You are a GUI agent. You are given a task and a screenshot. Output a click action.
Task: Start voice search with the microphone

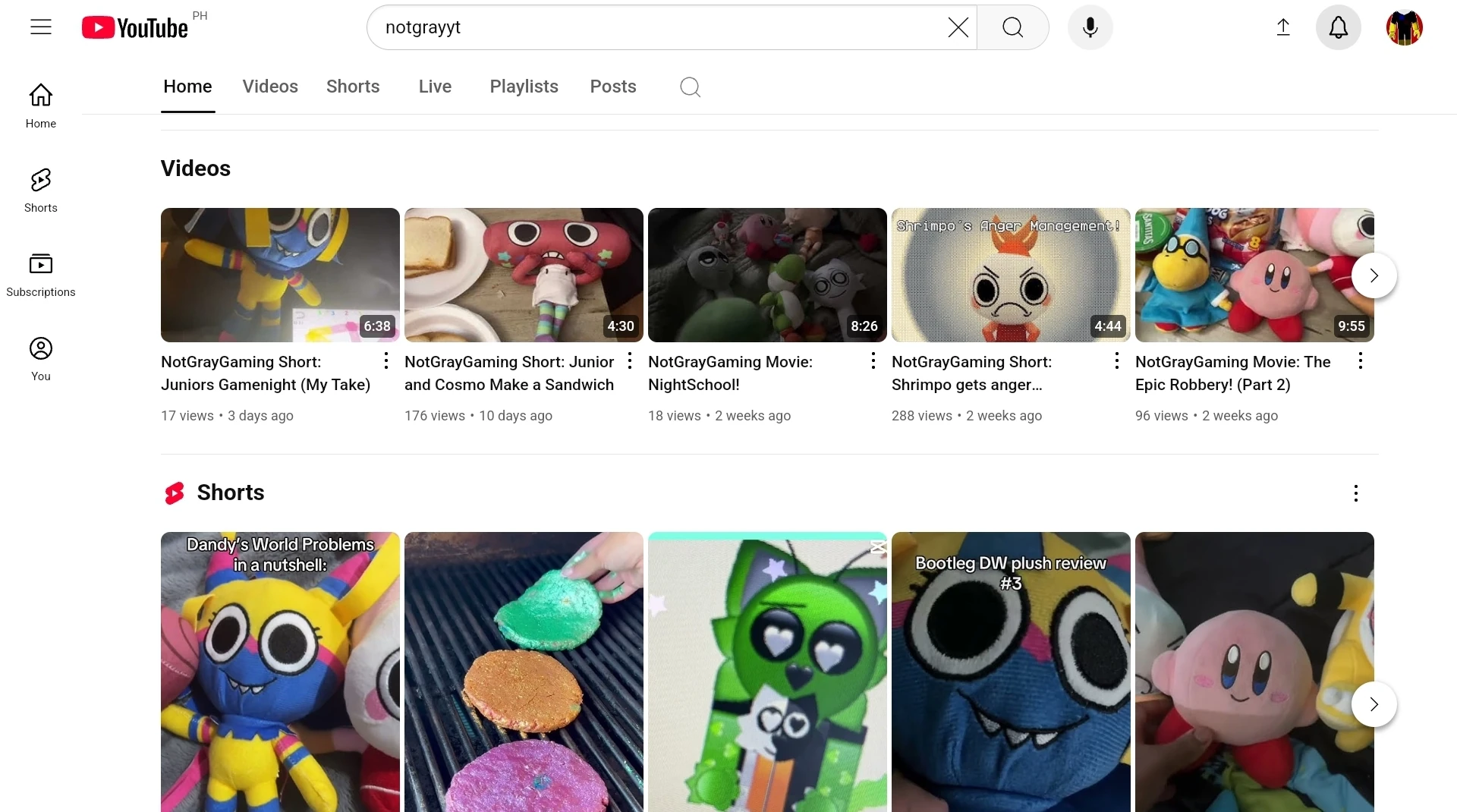tap(1090, 27)
